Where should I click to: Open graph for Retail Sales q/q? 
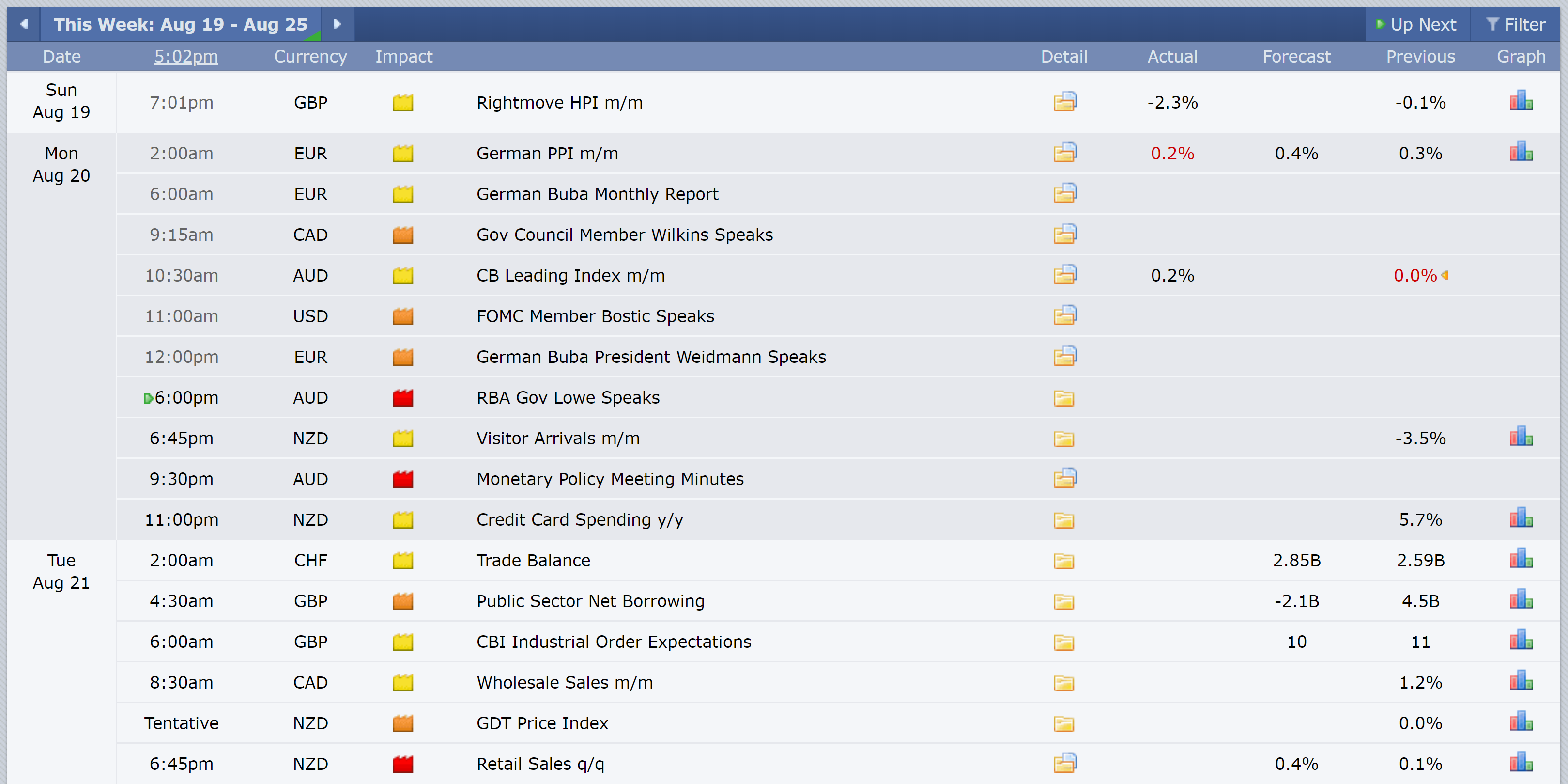point(1521,763)
